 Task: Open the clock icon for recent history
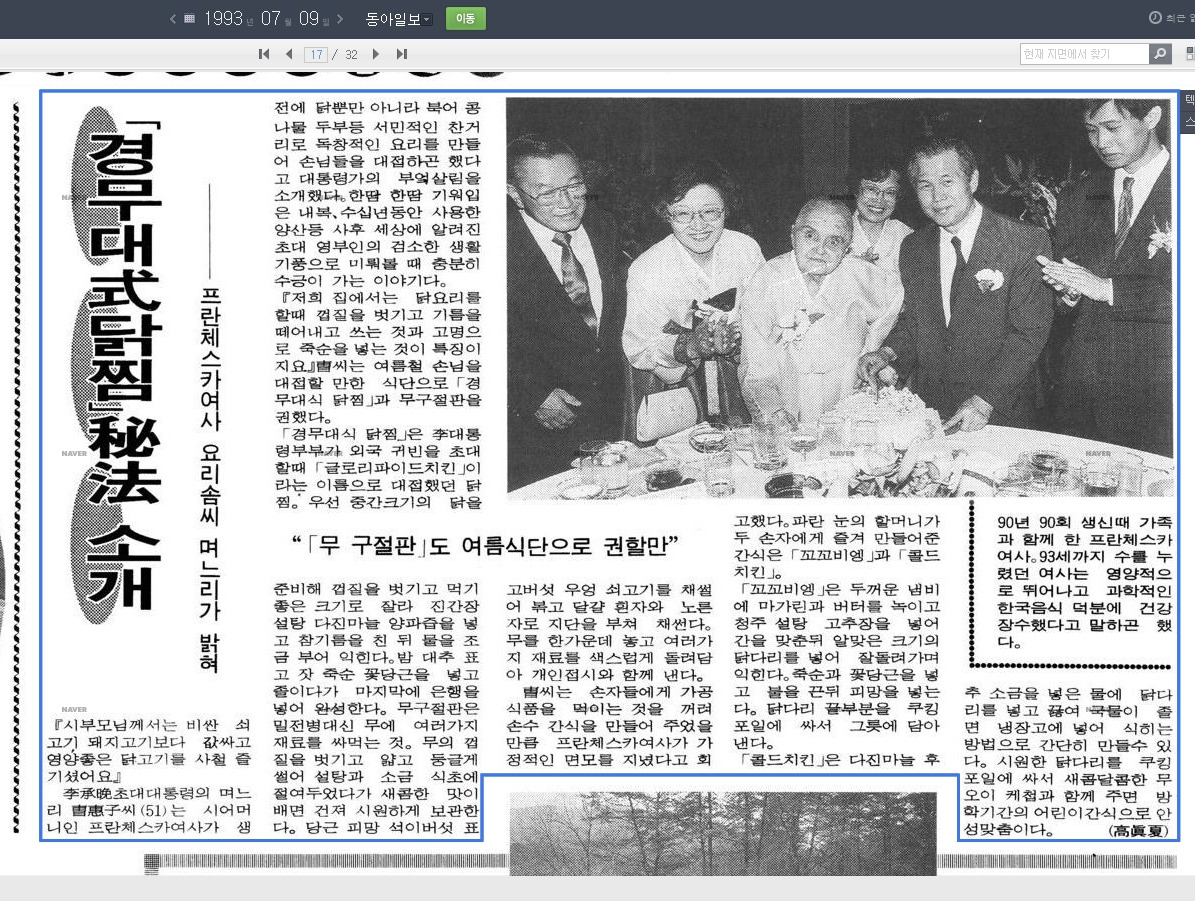pos(1155,18)
